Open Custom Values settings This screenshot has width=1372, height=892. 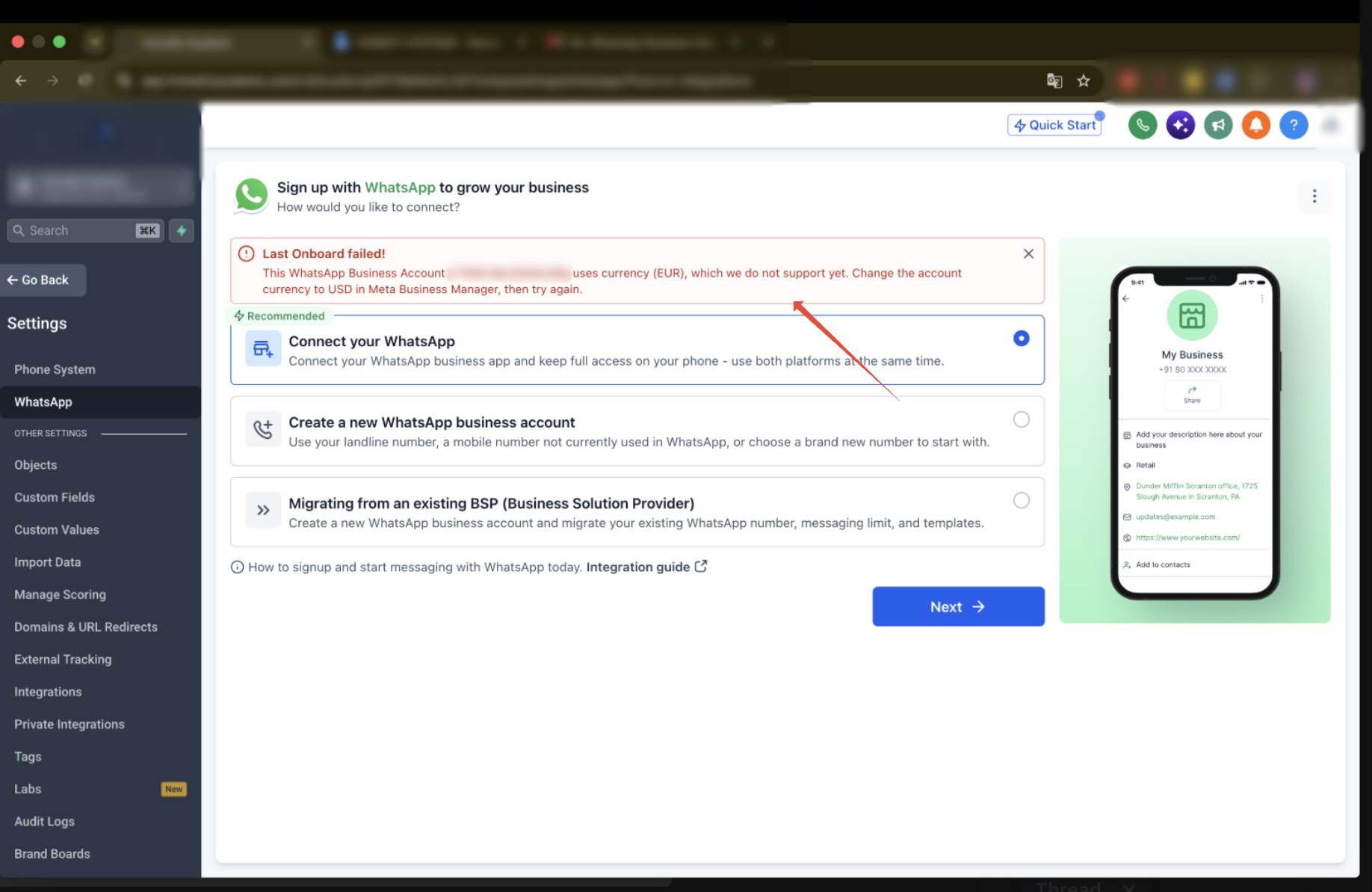pyautogui.click(x=57, y=529)
